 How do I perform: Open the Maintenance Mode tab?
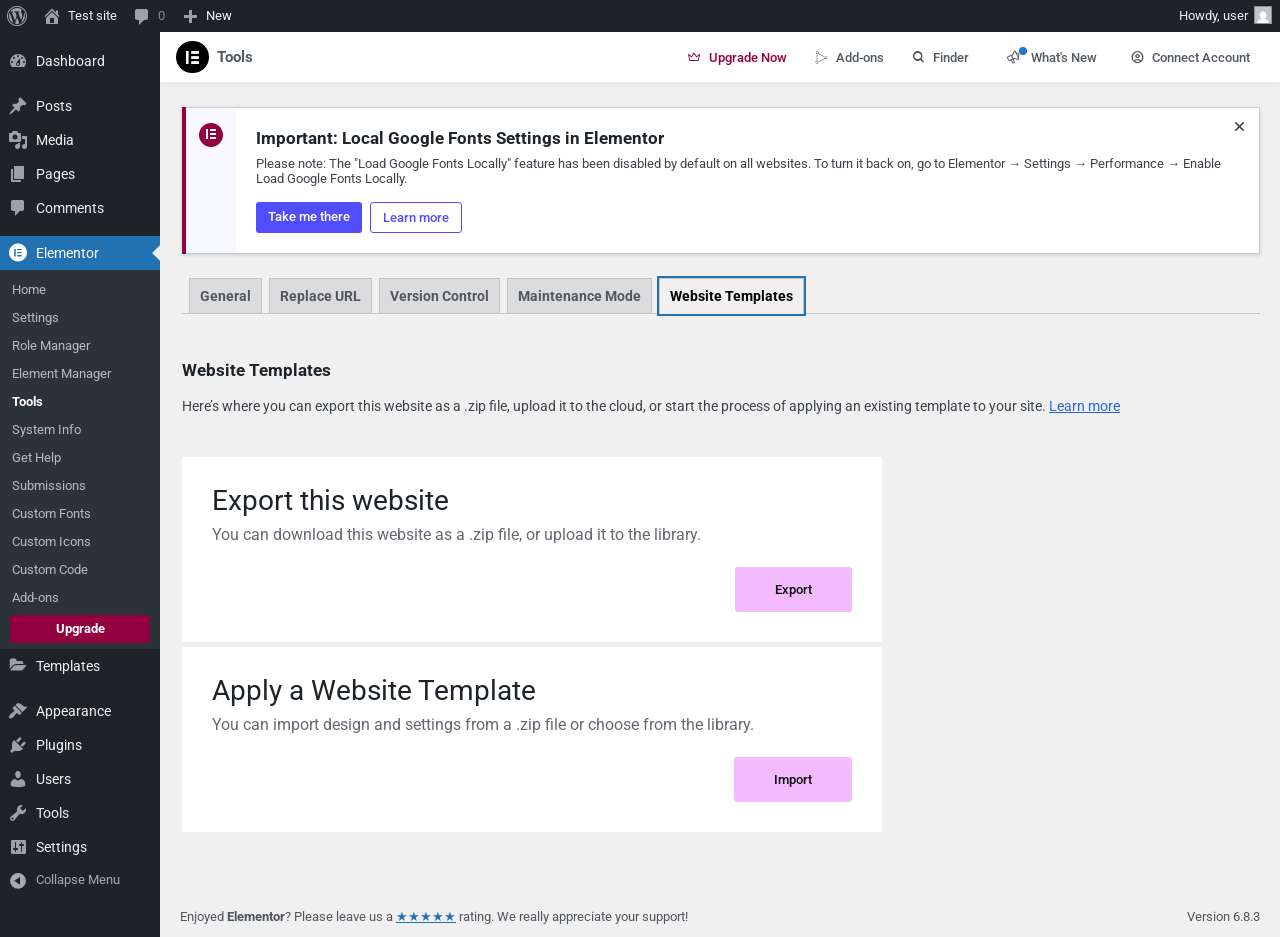(x=579, y=296)
